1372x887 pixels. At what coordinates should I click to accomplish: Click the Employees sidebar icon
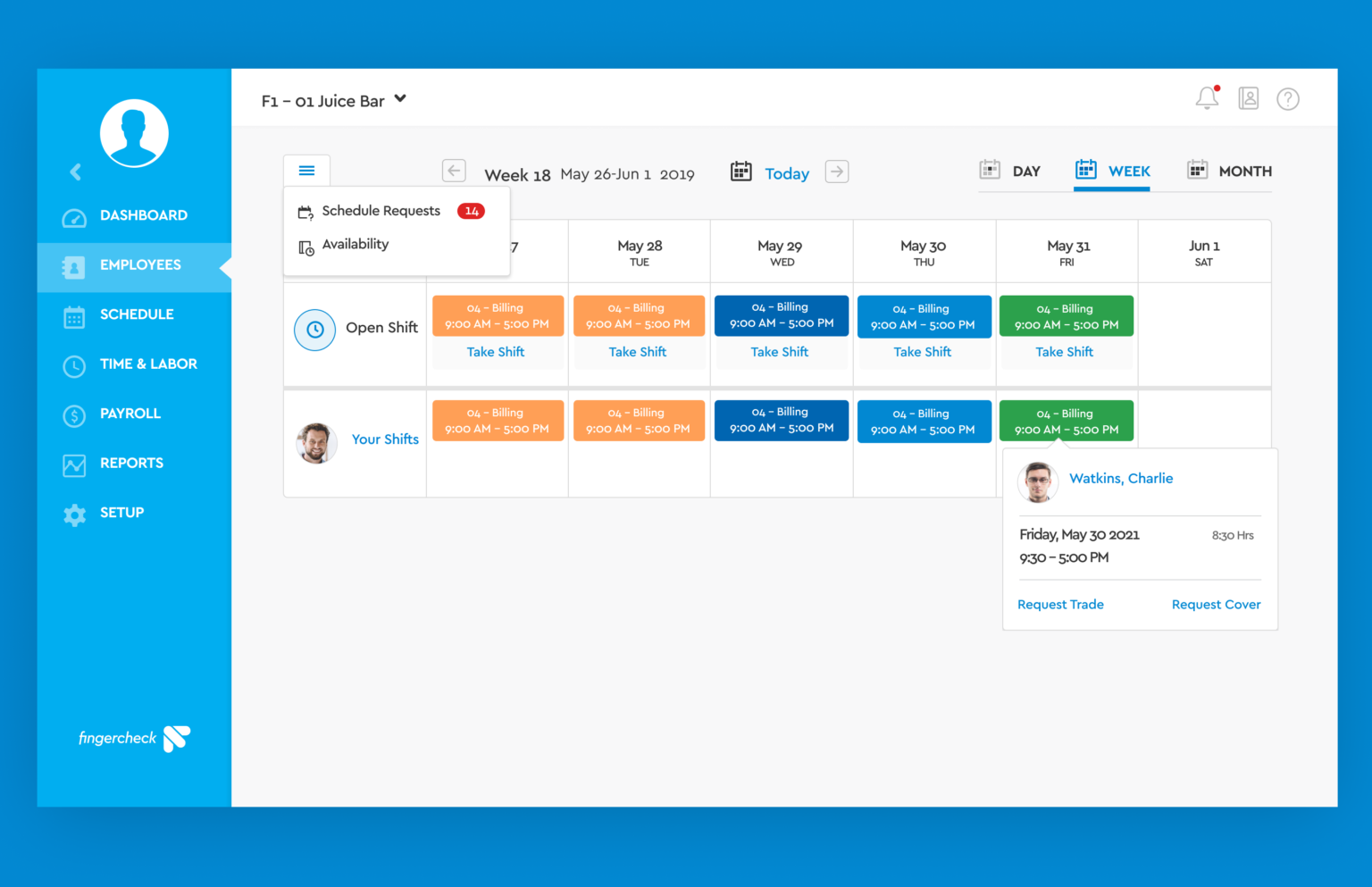(74, 265)
